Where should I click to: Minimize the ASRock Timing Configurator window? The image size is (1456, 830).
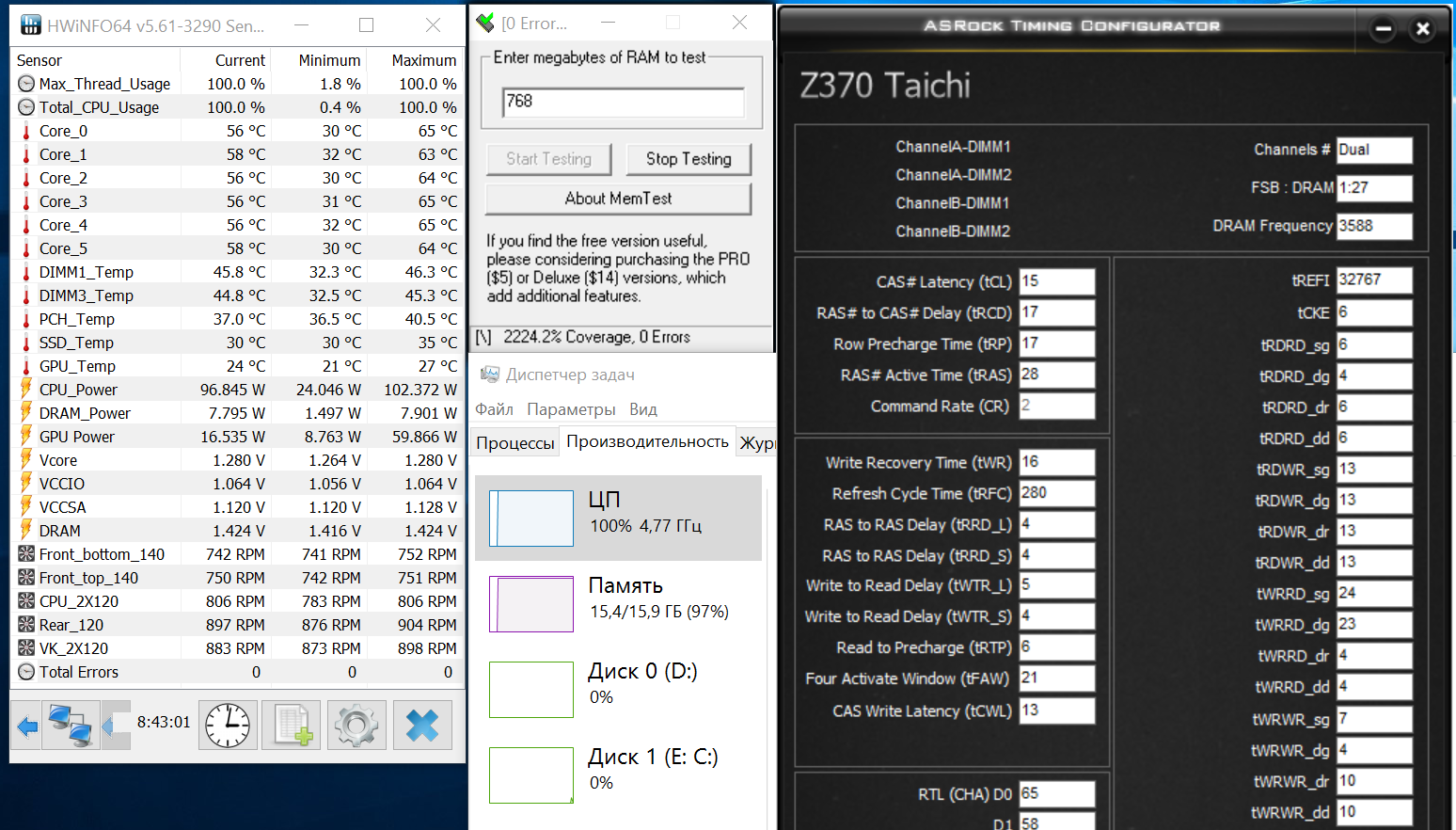tap(1384, 29)
